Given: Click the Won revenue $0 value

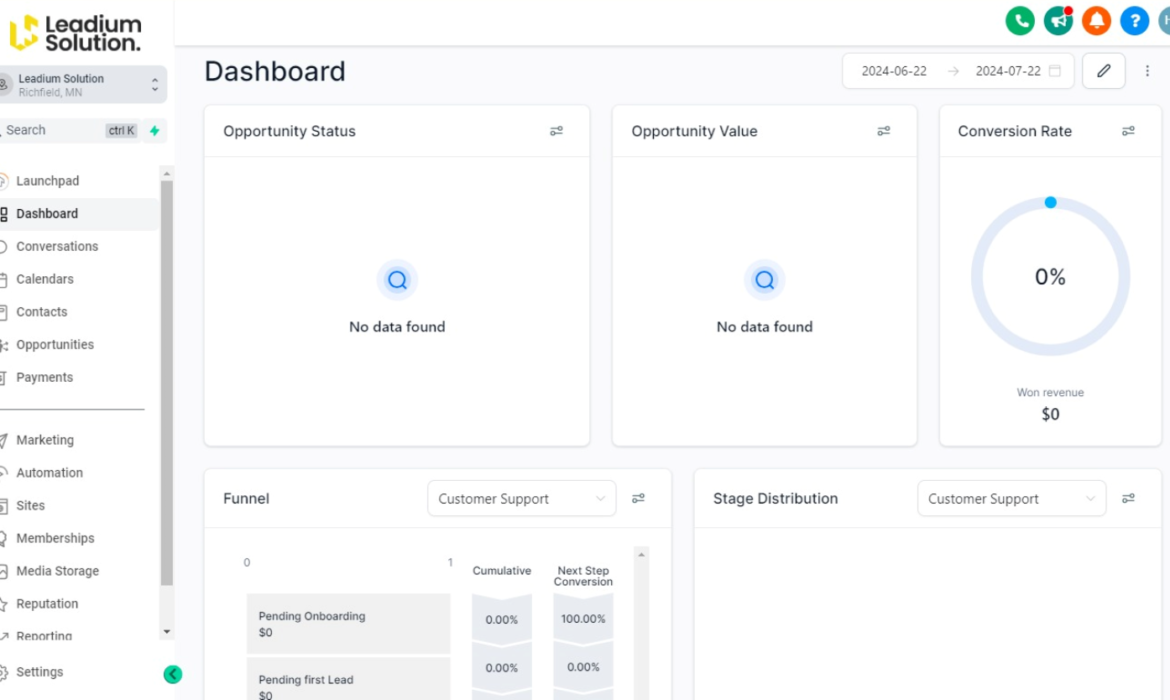Looking at the screenshot, I should pyautogui.click(x=1050, y=414).
